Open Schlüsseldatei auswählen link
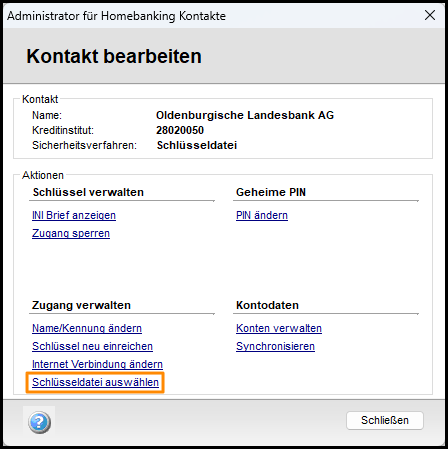Image resolution: width=448 pixels, height=449 pixels. (x=95, y=382)
